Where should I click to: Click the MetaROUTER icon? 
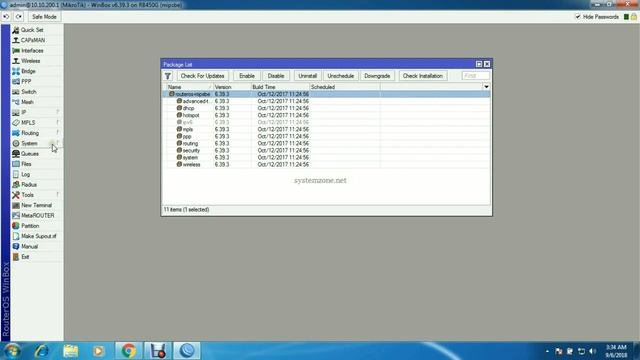[16, 215]
